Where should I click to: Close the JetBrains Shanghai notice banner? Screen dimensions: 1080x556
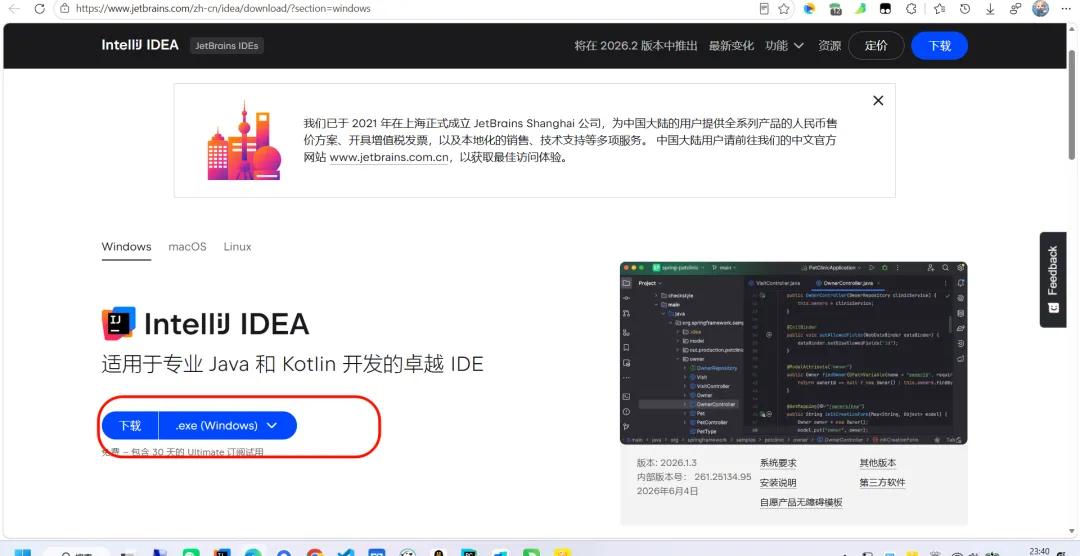(x=878, y=101)
